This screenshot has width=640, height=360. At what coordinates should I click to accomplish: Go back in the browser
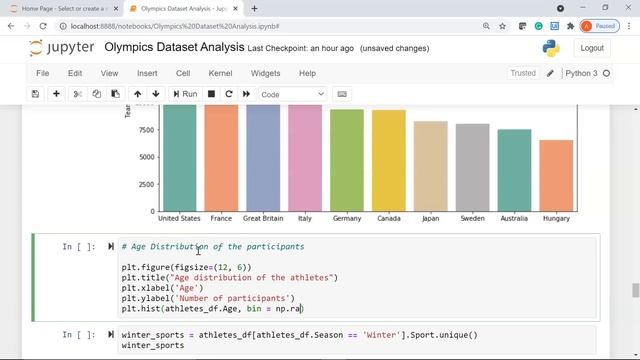(11, 26)
